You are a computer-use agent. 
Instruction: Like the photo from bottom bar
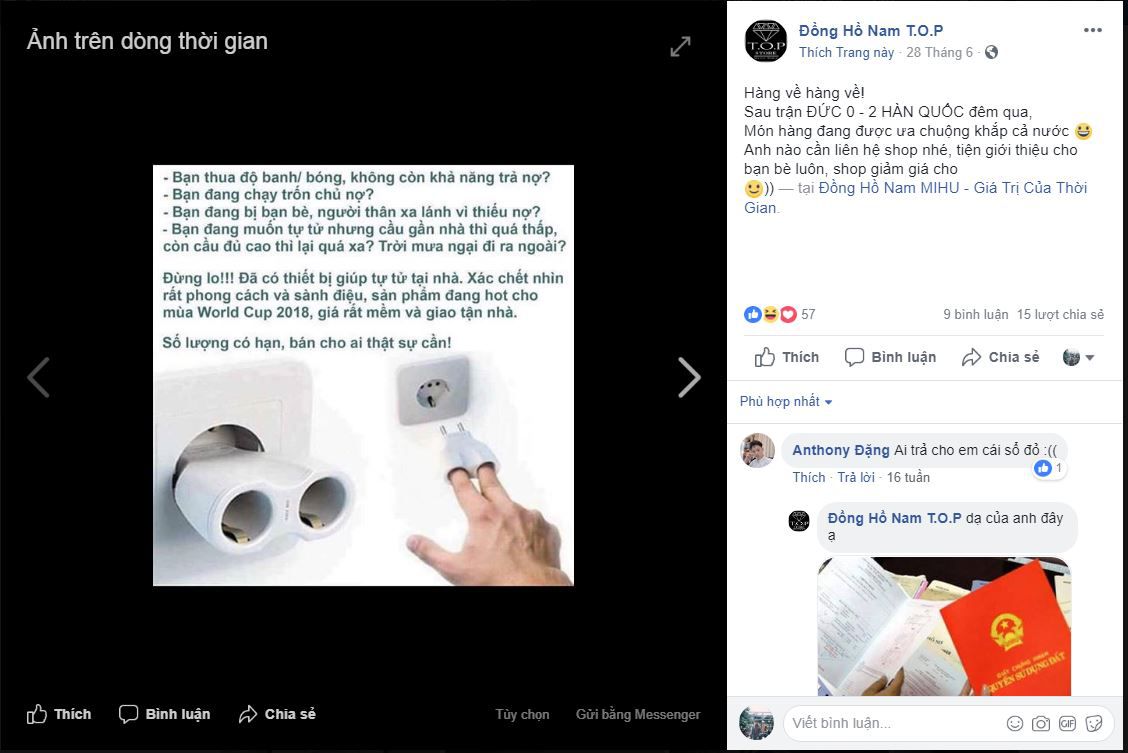click(x=59, y=714)
